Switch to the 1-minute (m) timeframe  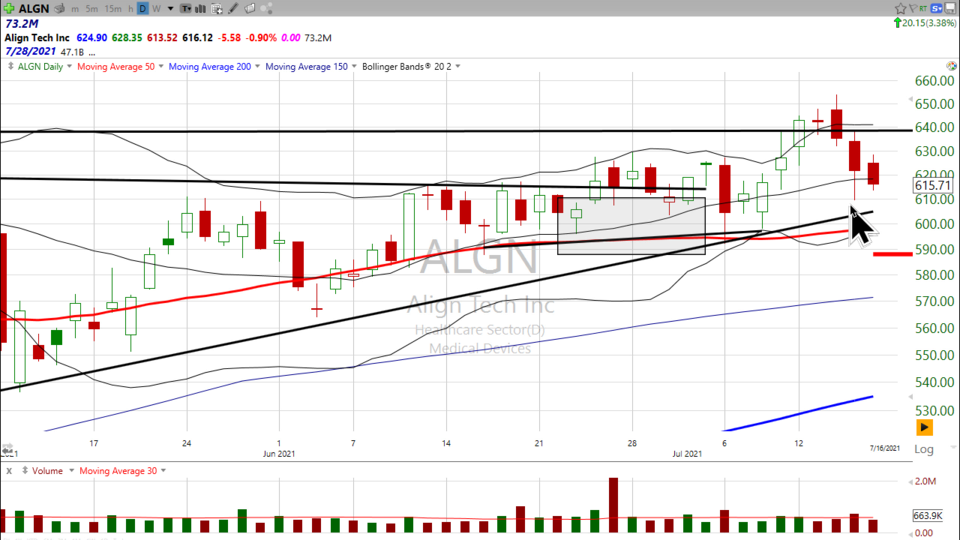[x=75, y=9]
